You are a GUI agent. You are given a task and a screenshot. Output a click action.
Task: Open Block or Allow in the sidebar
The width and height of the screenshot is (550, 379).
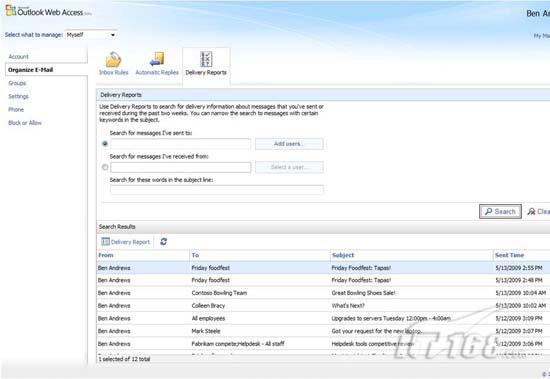pos(25,123)
